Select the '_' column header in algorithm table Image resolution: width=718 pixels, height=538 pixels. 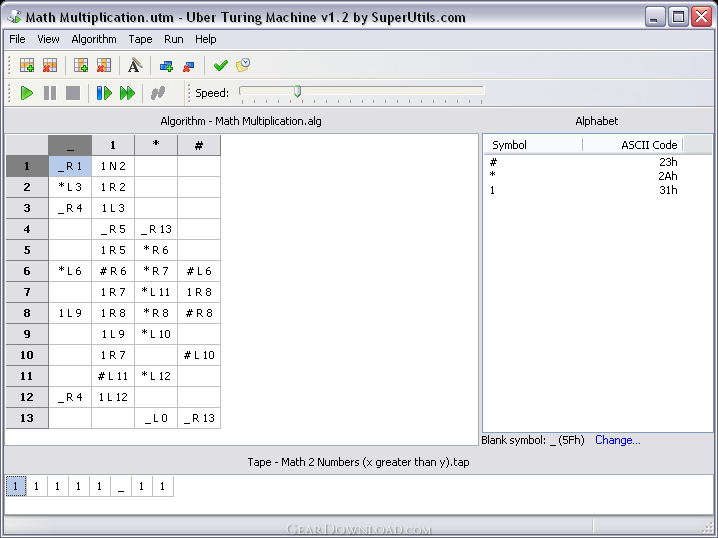point(70,145)
